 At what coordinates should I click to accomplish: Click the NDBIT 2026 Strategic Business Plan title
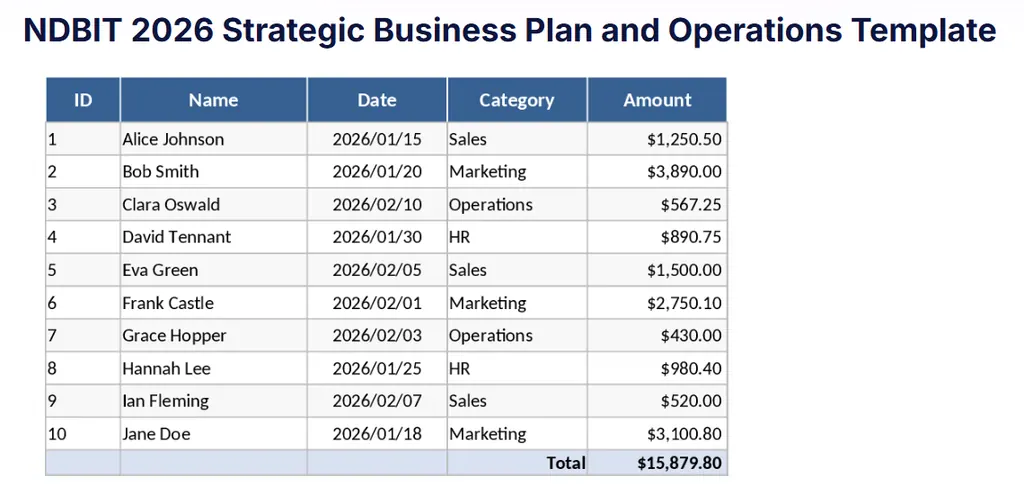tap(510, 30)
